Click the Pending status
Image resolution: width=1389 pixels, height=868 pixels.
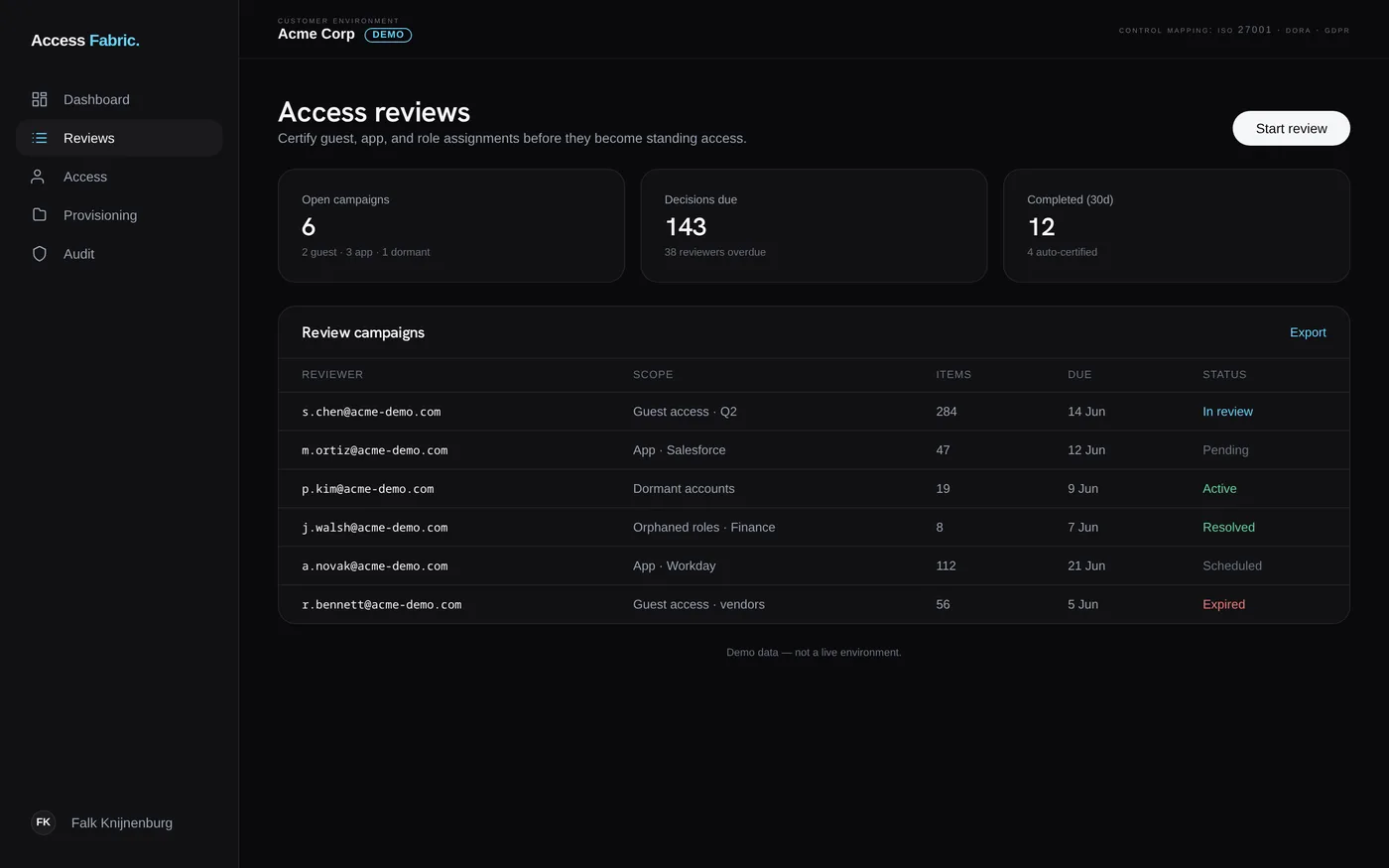coord(1225,450)
